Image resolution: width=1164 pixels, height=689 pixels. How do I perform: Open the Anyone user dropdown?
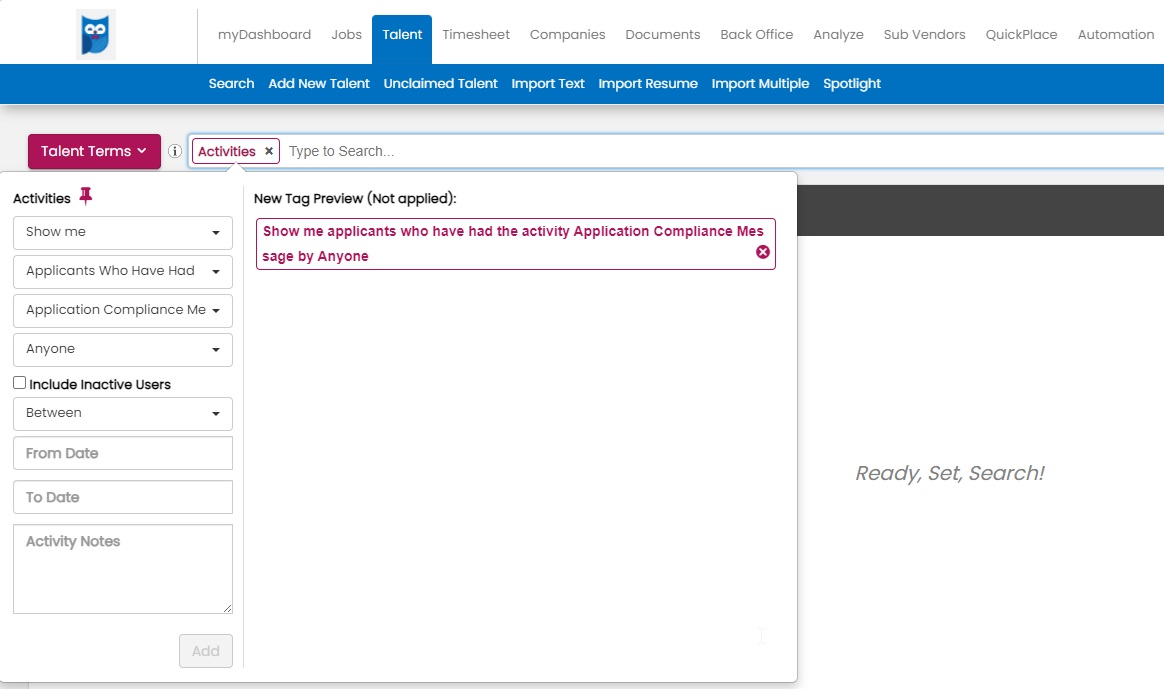(122, 349)
